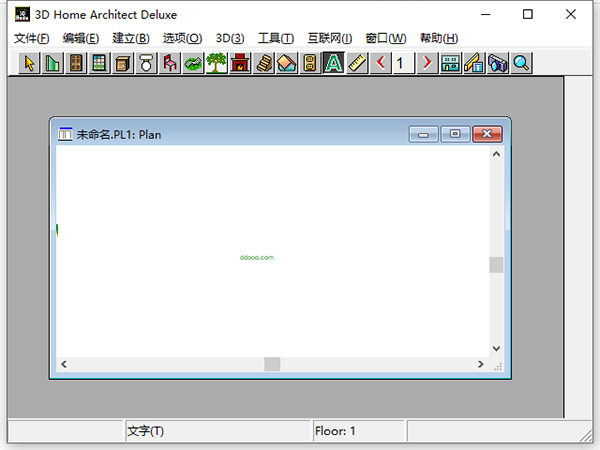Close the 未命名.PL1 Plan window
The height and width of the screenshot is (450, 600).
(x=487, y=134)
